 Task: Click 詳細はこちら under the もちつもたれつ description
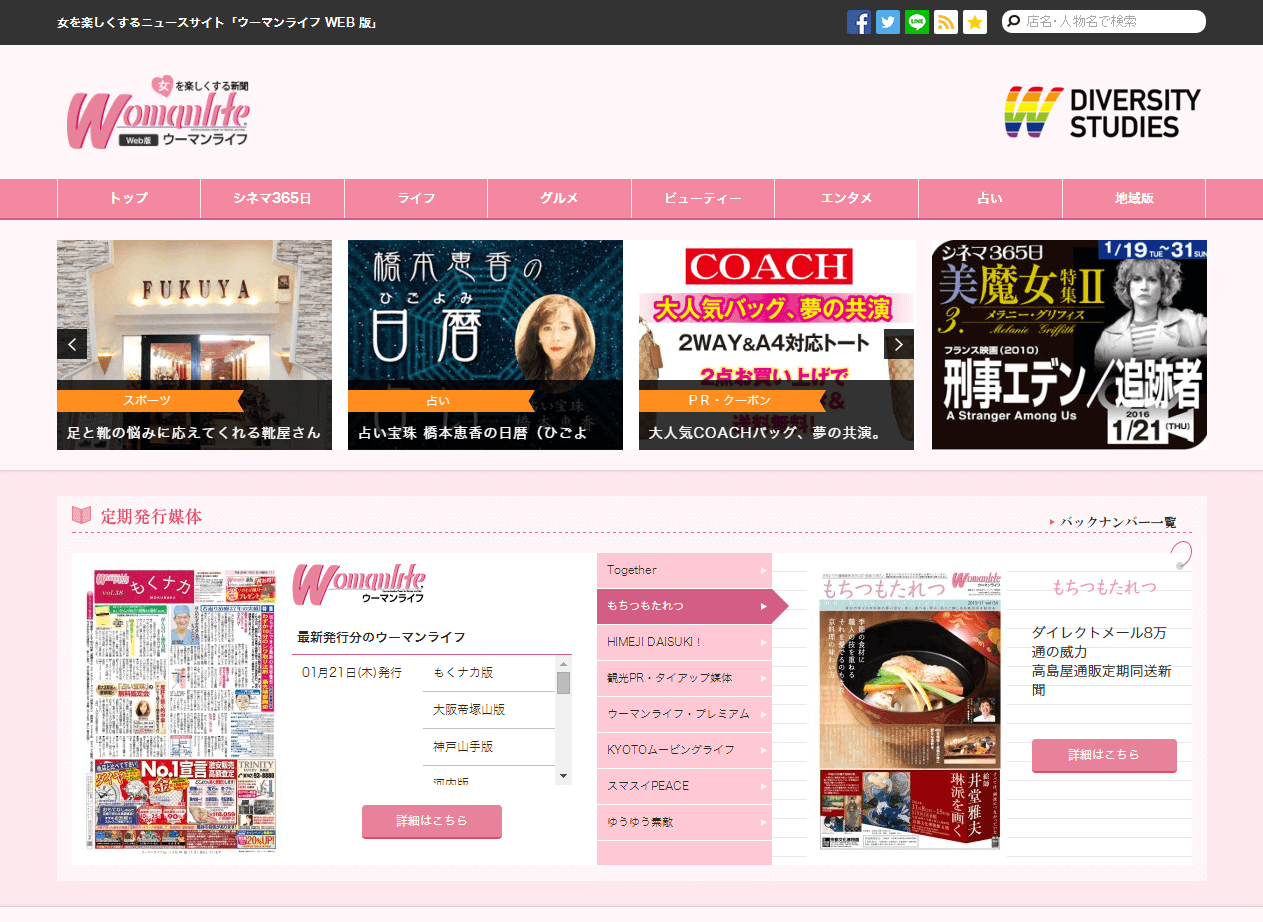coord(1104,755)
